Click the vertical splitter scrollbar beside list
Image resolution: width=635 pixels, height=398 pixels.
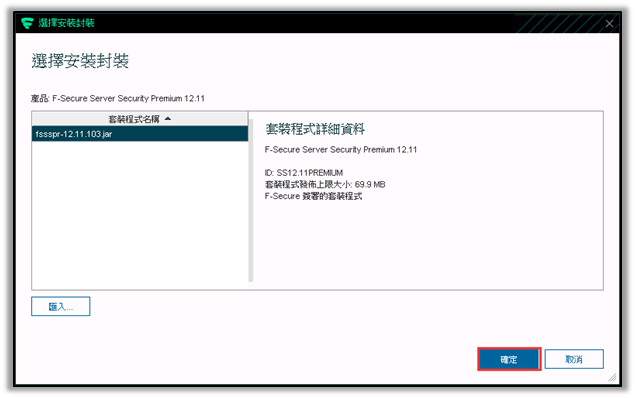[x=251, y=200]
